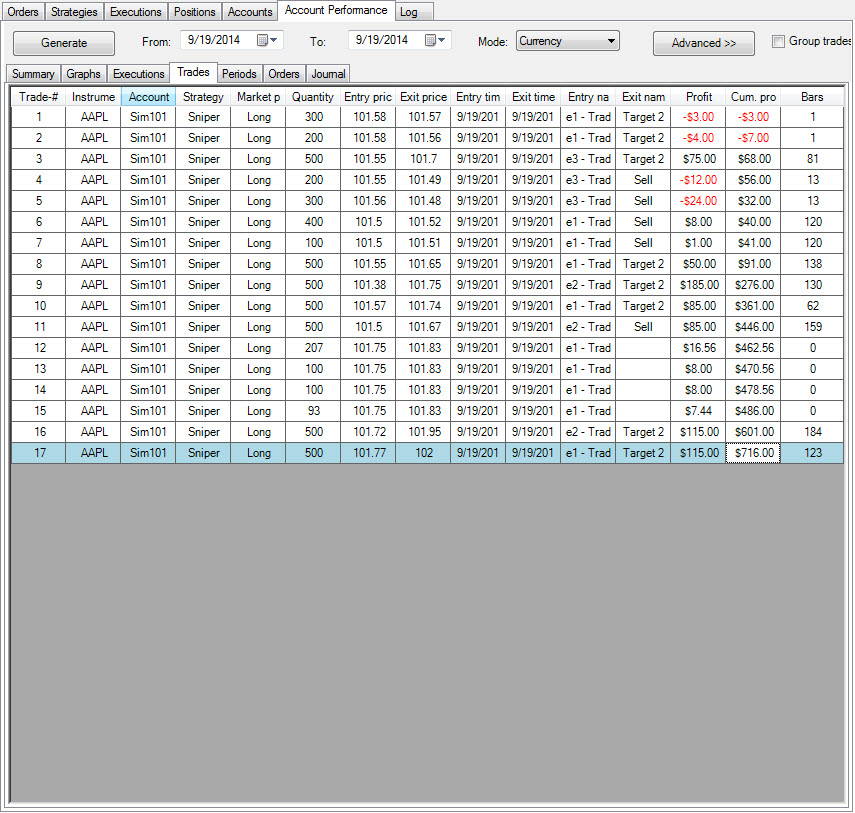Sort by the Instrument column header
Viewport: 855px width, 813px height.
pos(93,97)
